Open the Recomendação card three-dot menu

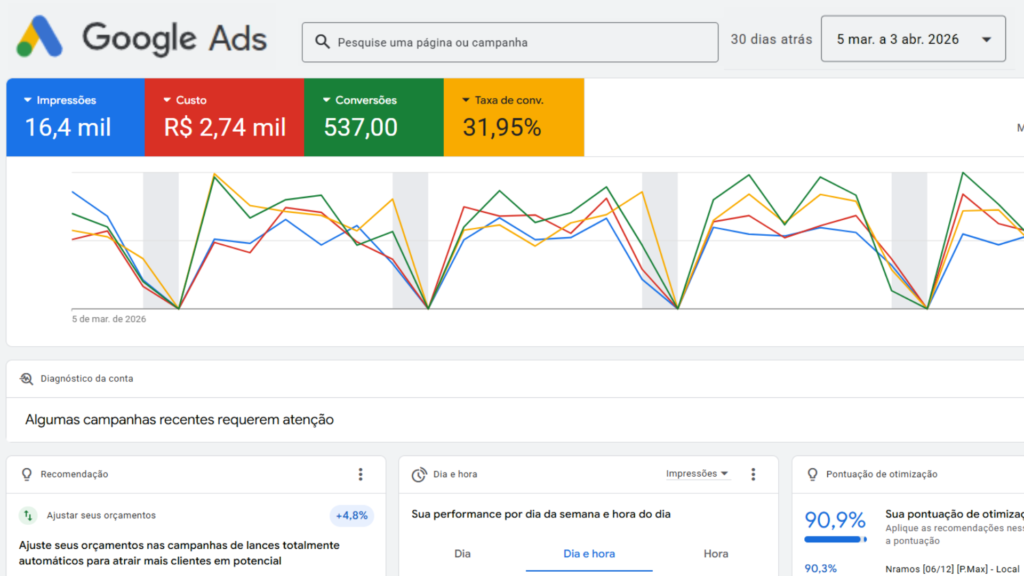pos(361,474)
